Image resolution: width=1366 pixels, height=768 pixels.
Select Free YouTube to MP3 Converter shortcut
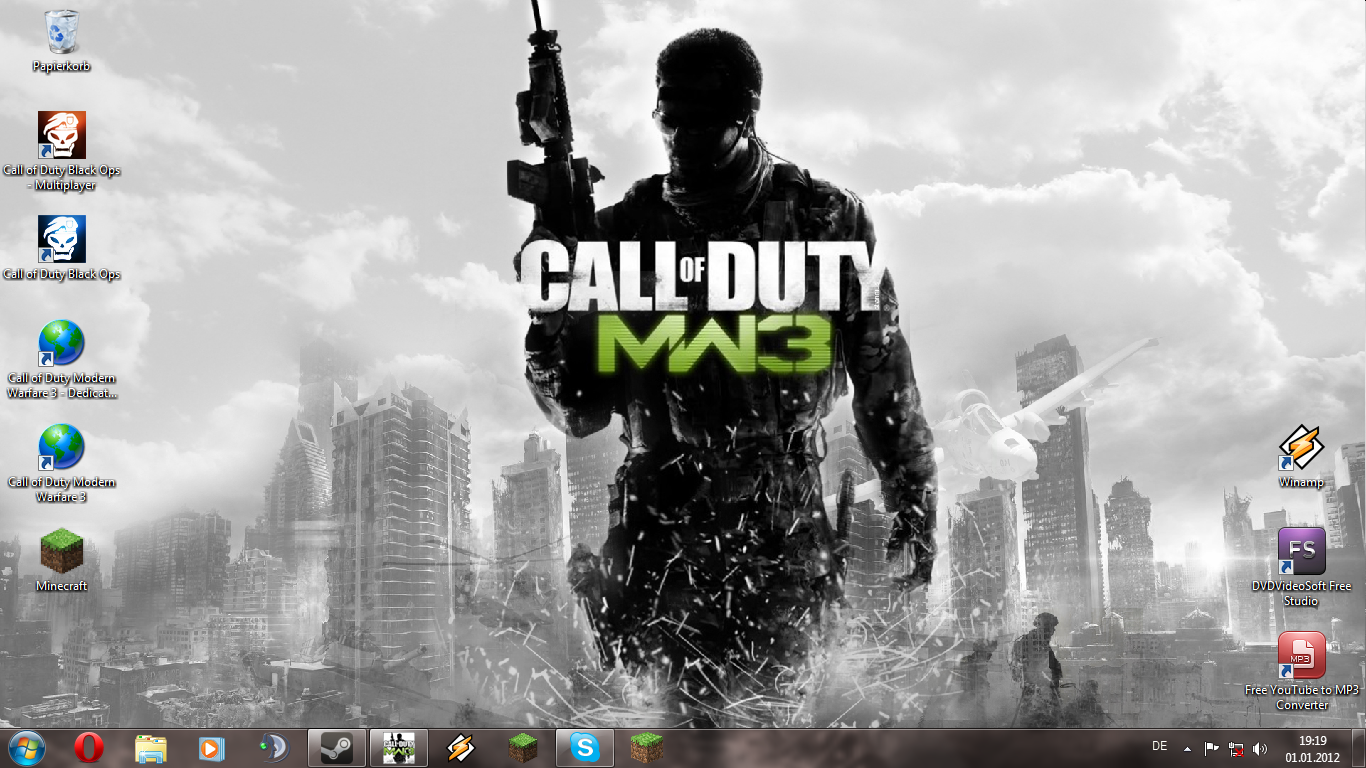pos(1301,656)
